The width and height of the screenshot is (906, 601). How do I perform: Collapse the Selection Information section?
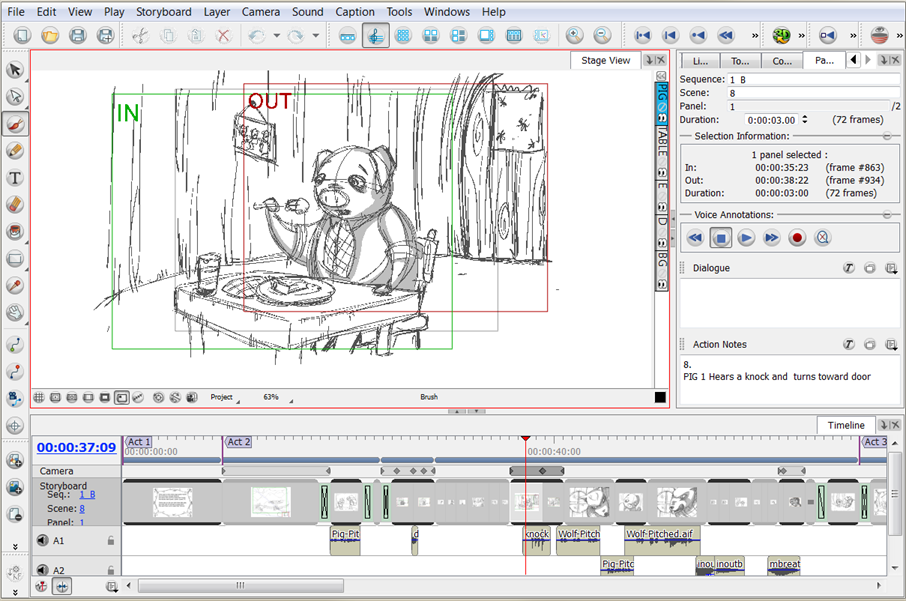(x=886, y=135)
